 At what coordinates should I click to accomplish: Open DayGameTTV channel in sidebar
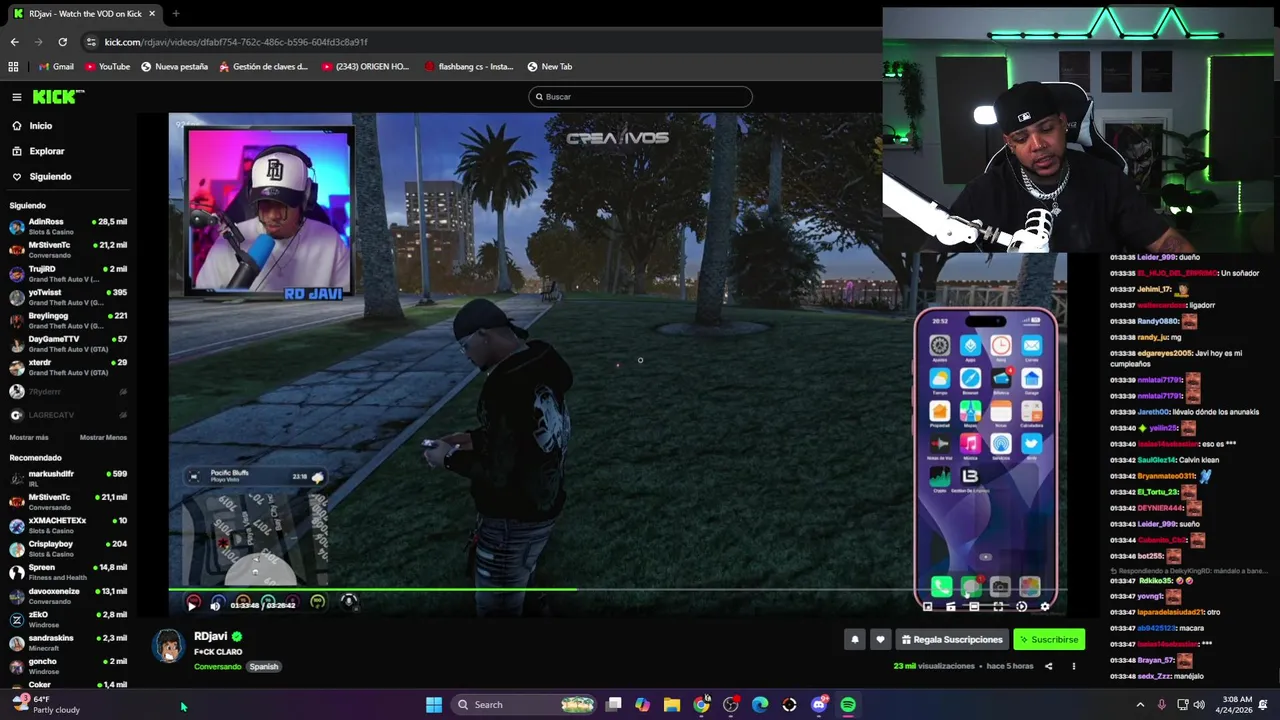coord(68,344)
